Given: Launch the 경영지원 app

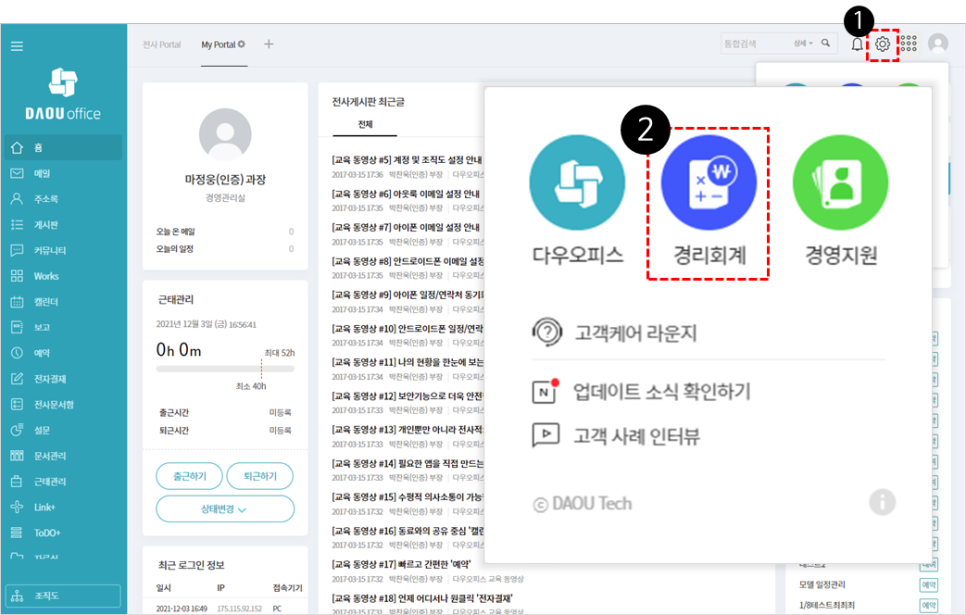Looking at the screenshot, I should (x=840, y=201).
